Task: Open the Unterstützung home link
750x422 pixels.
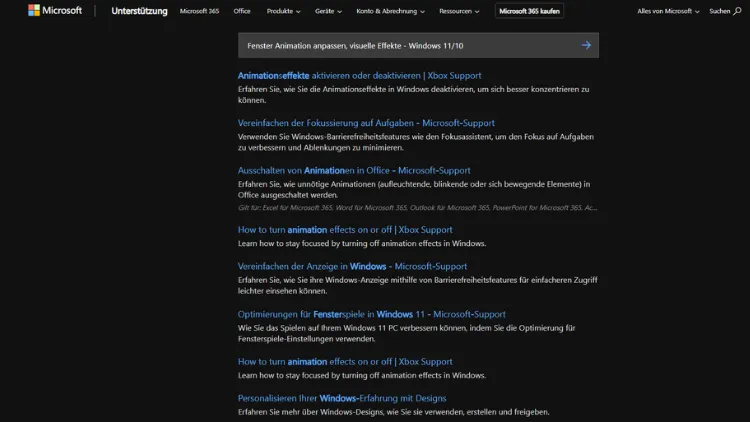Action: (x=139, y=11)
